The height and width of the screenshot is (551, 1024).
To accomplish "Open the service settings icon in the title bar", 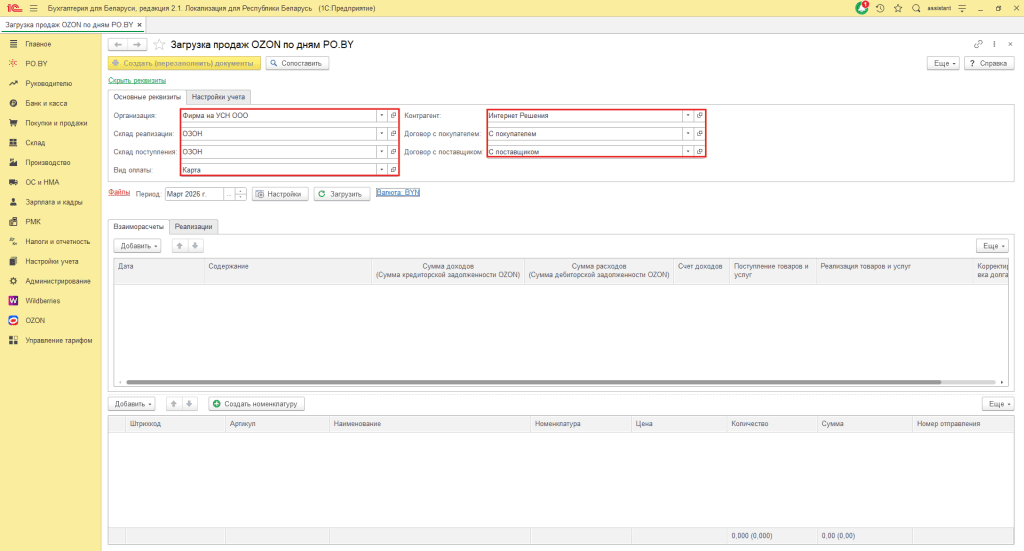I will (962, 8).
